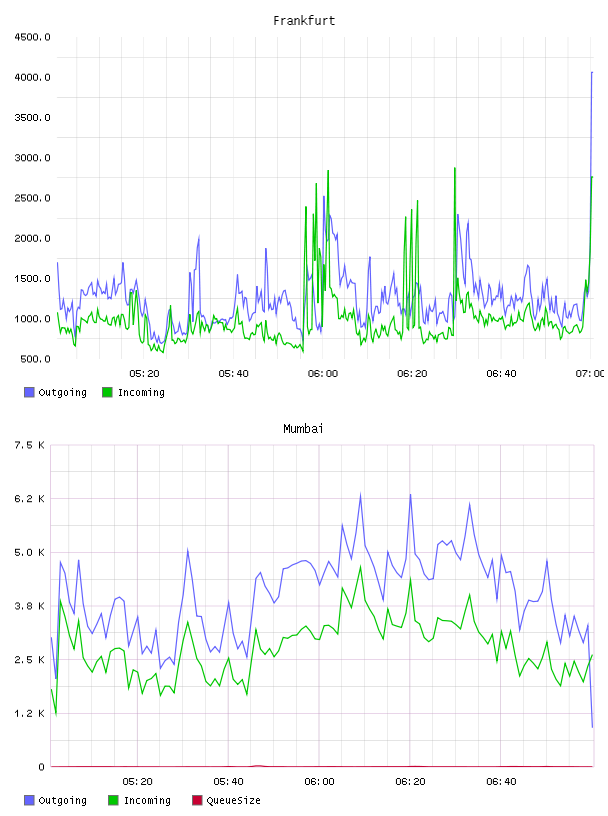Click the 2000.0 y-axis label in Frankfurt chart
Screen dimensions: 608x816
click(32, 238)
